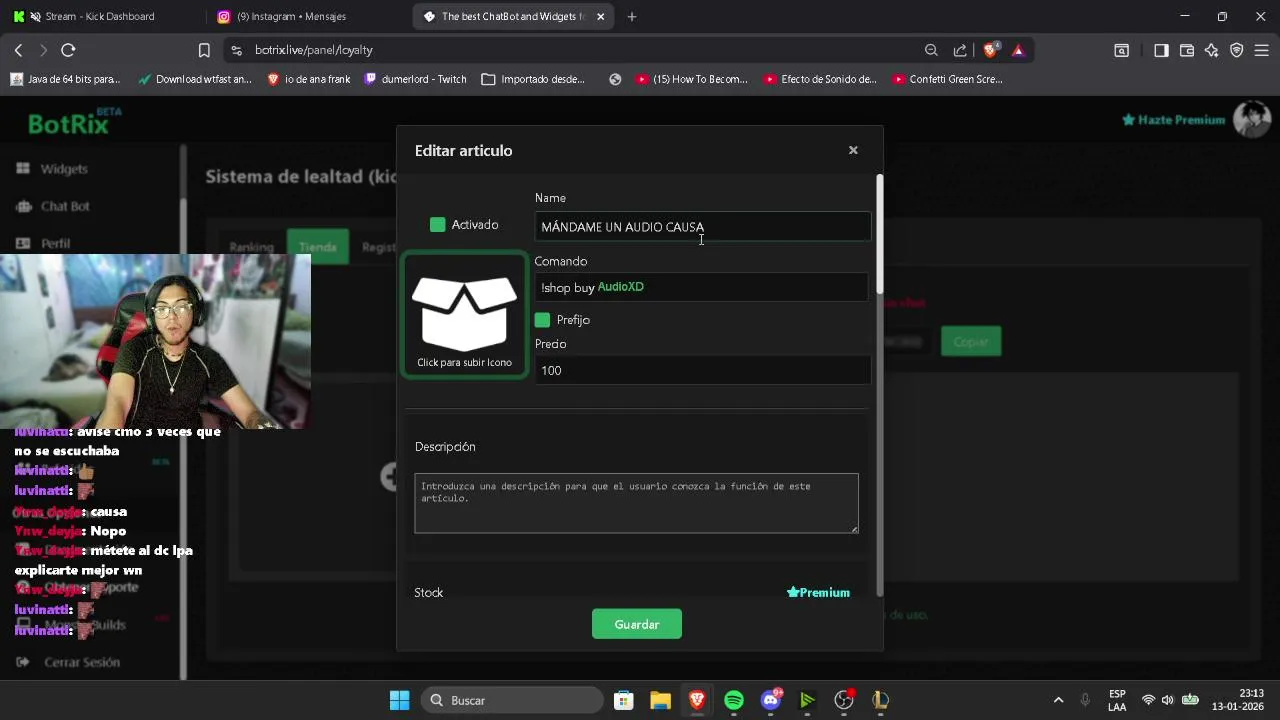Click the BotRix logo
Screen dimensions: 1280x720
coord(75,123)
